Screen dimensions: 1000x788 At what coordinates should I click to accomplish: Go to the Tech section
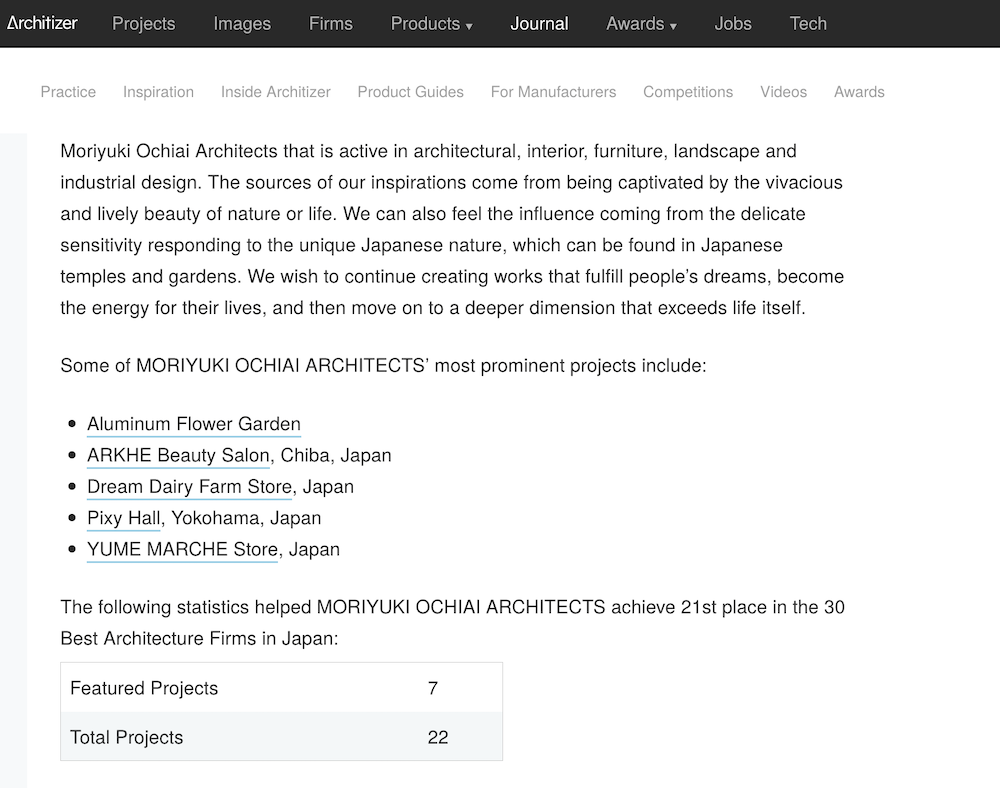point(808,24)
